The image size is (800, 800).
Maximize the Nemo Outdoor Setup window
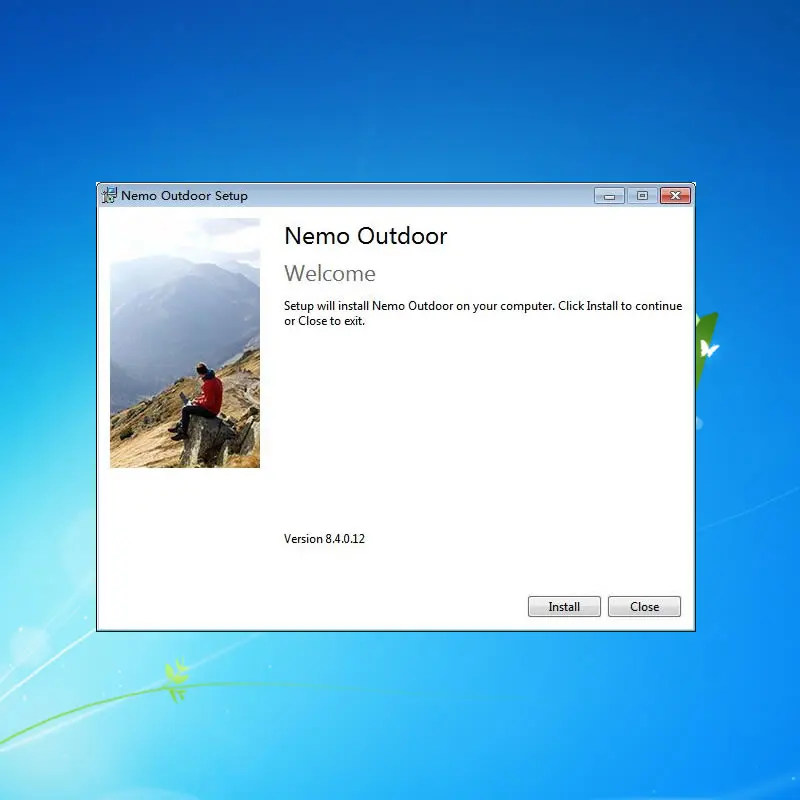[642, 195]
